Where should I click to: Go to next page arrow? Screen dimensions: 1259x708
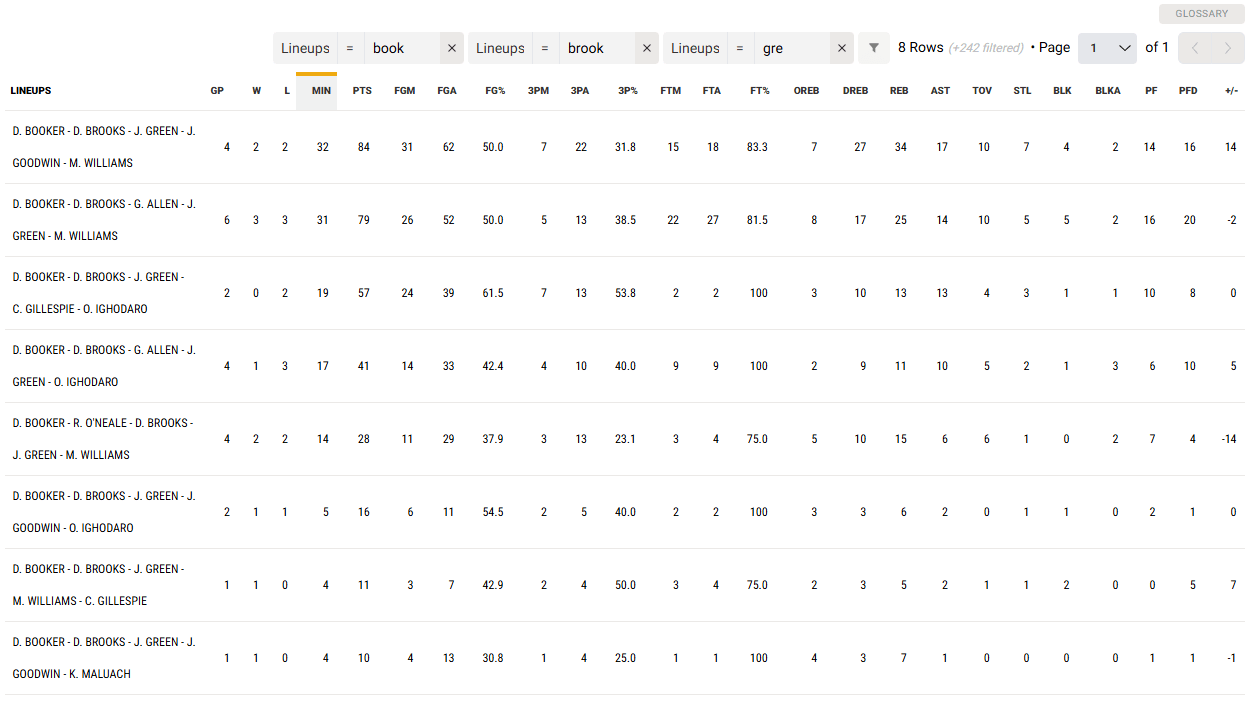pos(1228,48)
